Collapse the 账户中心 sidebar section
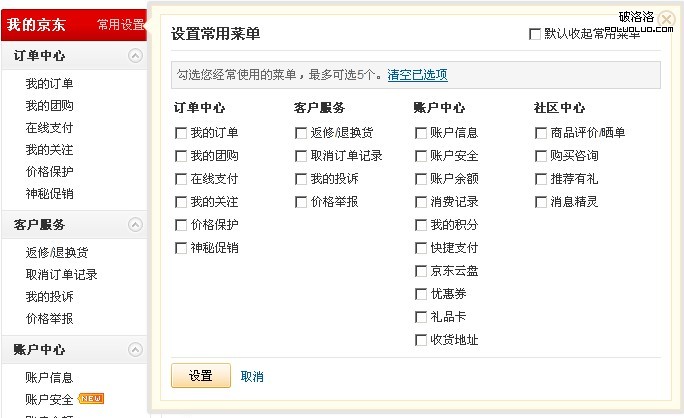The height and width of the screenshot is (418, 684). (x=135, y=349)
